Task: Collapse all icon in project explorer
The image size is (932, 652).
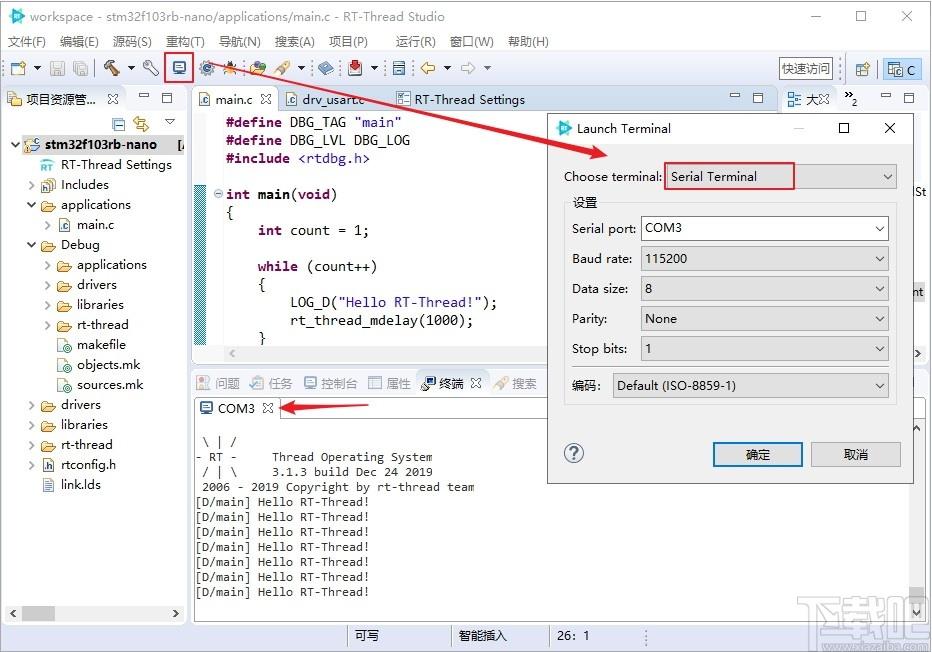Action: [x=119, y=124]
